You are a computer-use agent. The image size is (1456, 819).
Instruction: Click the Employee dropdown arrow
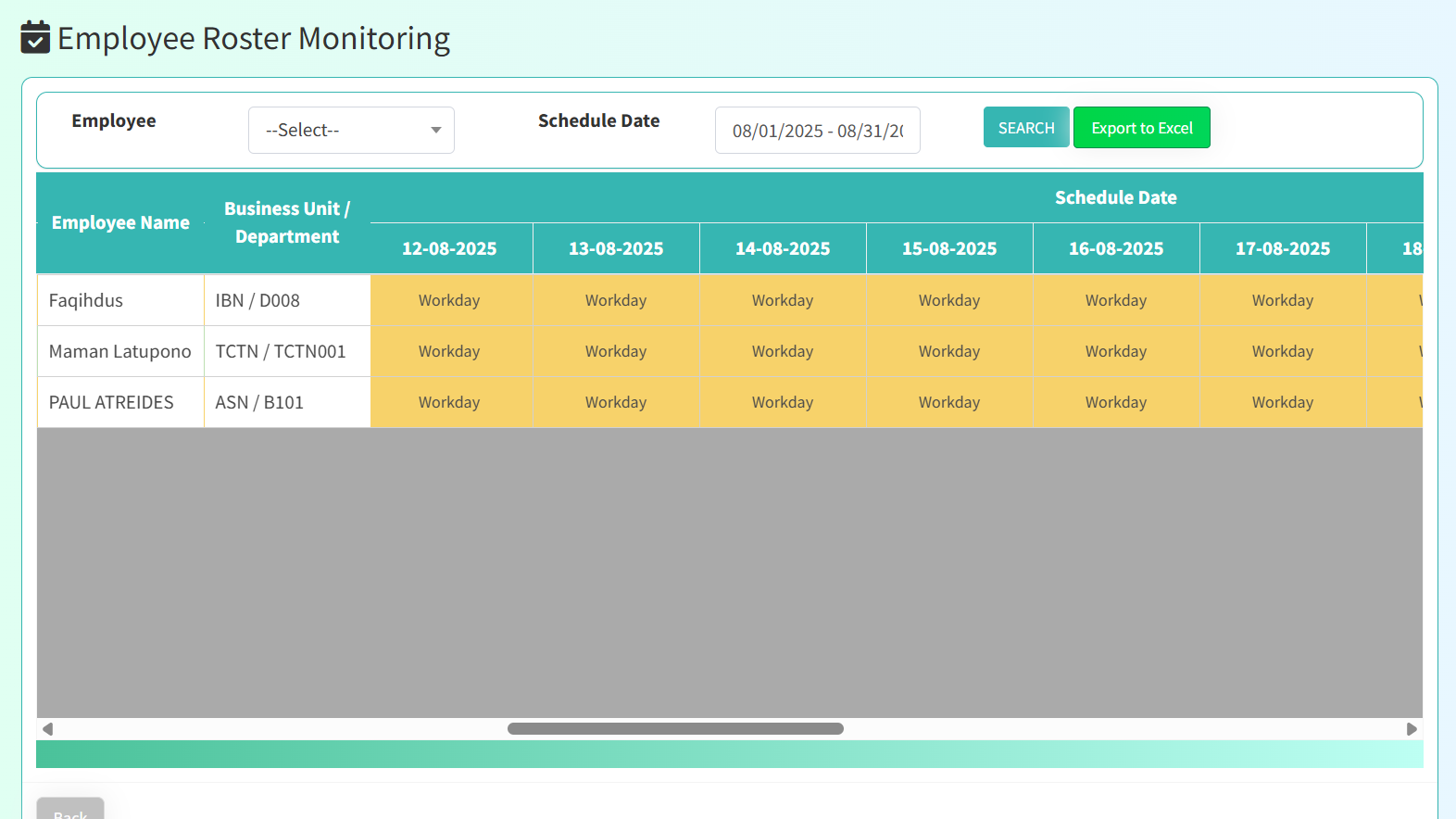[x=435, y=131]
